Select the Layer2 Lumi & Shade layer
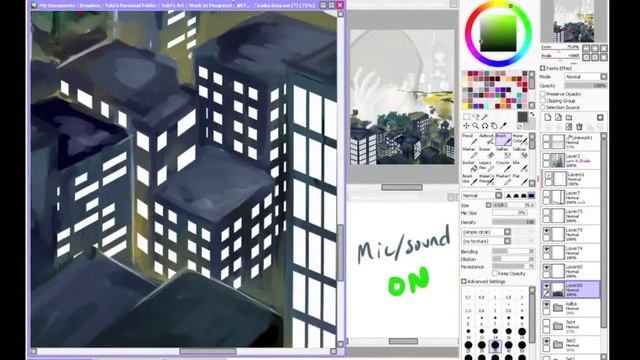Screen dimensions: 640x360 click(x=571, y=160)
